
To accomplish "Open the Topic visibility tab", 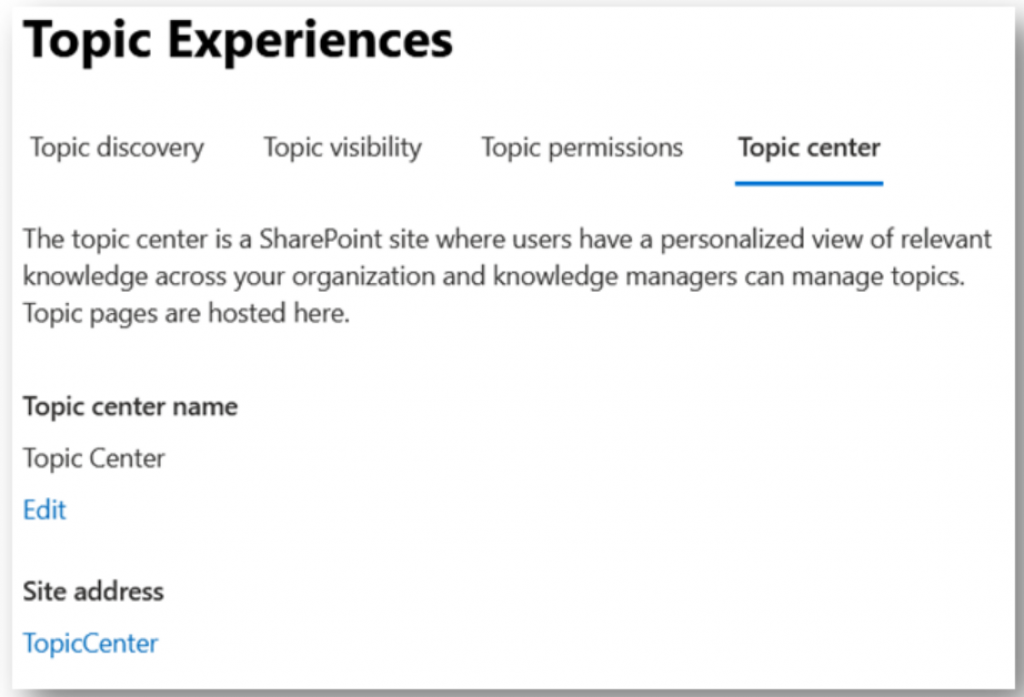I will click(343, 148).
